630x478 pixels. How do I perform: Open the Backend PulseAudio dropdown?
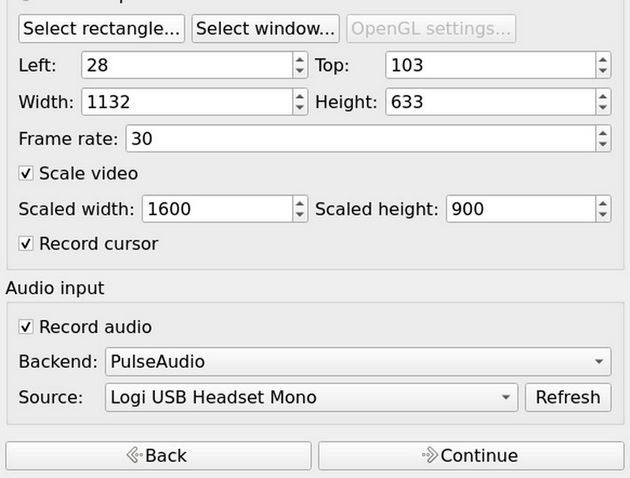[358, 361]
